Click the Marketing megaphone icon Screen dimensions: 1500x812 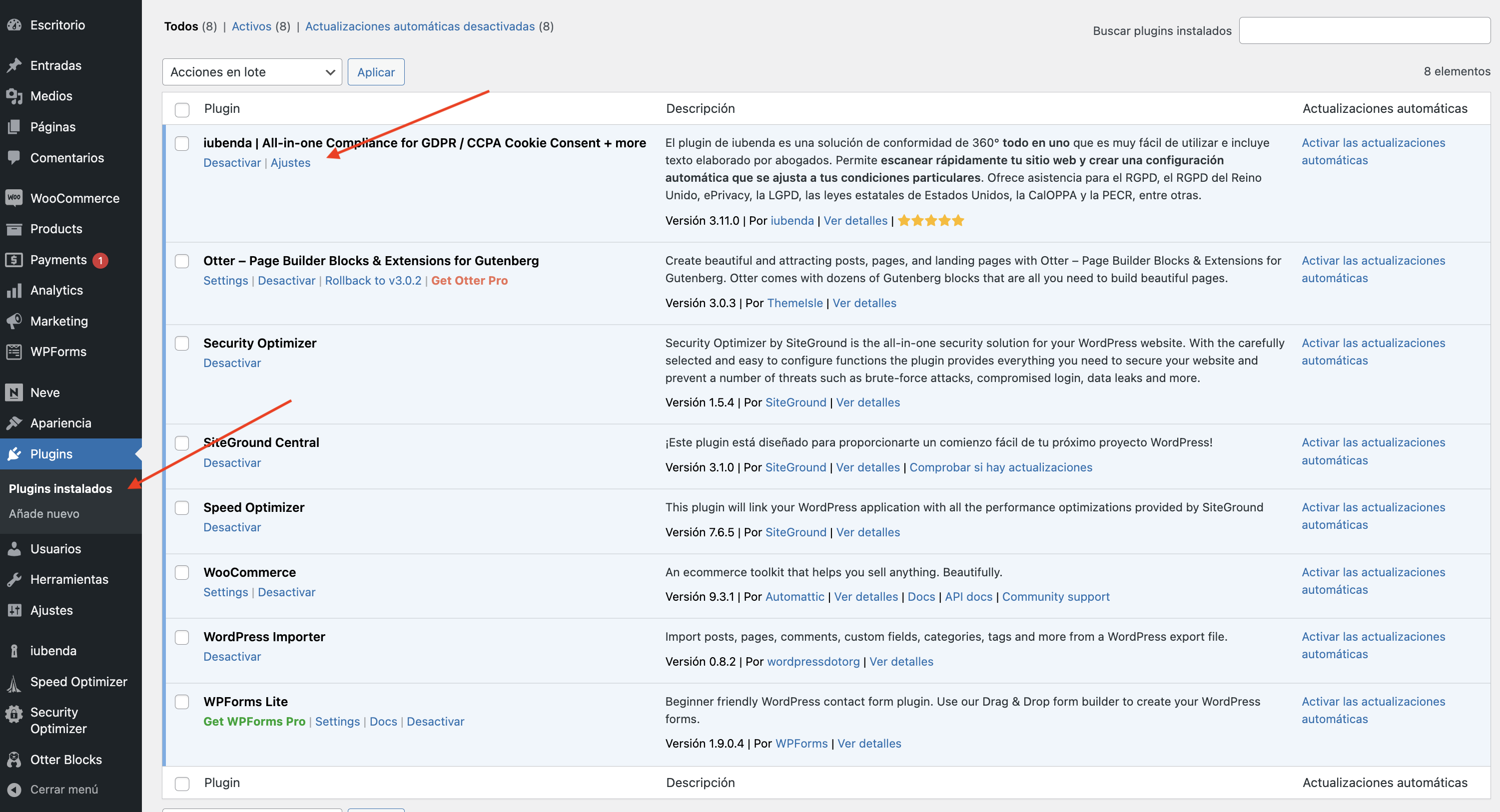pos(14,321)
